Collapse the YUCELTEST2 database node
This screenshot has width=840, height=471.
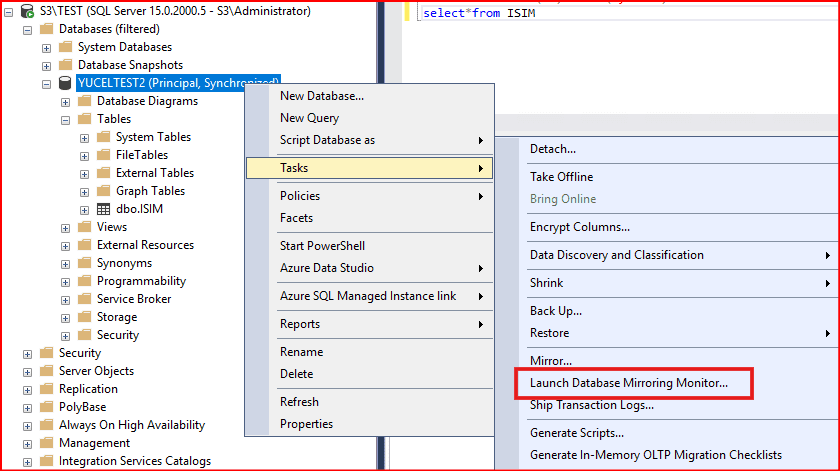[47, 83]
